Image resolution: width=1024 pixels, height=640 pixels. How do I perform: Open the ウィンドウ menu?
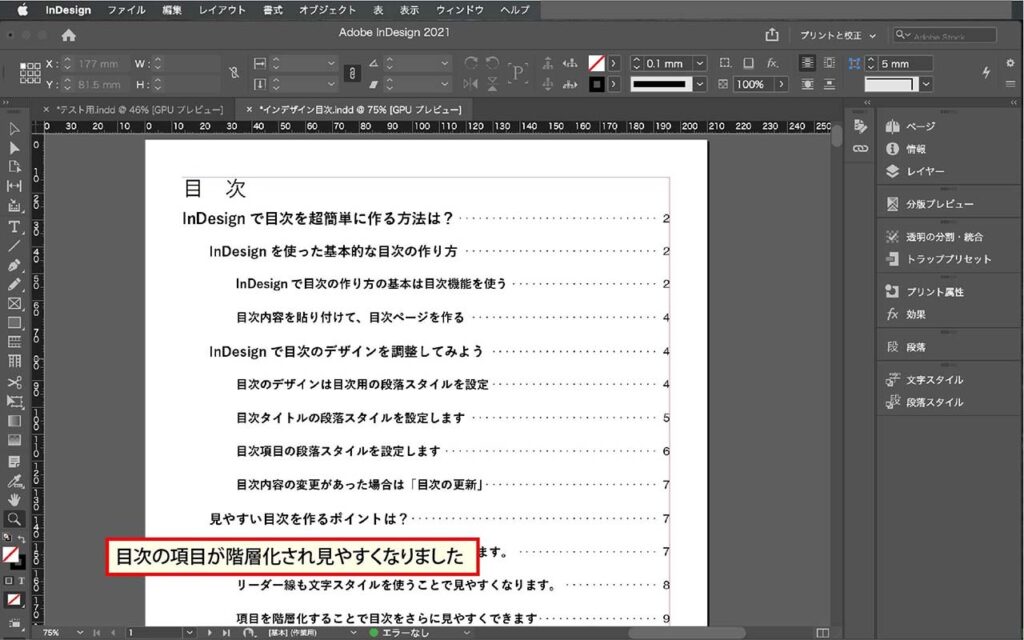[x=460, y=10]
